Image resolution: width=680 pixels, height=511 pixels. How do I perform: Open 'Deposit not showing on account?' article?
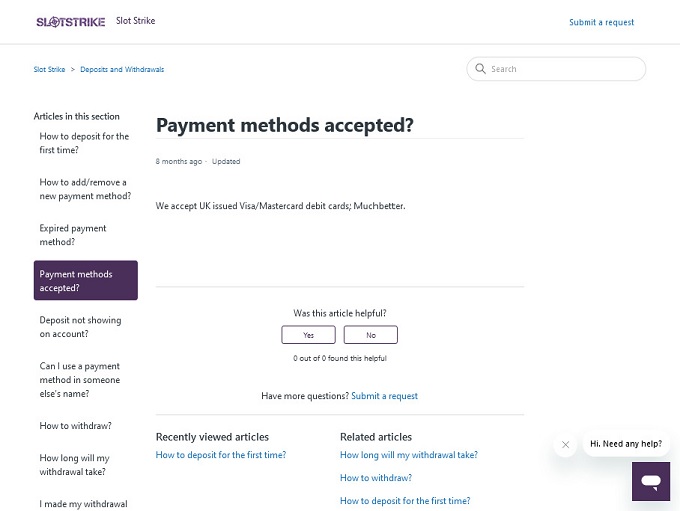[x=80, y=327]
